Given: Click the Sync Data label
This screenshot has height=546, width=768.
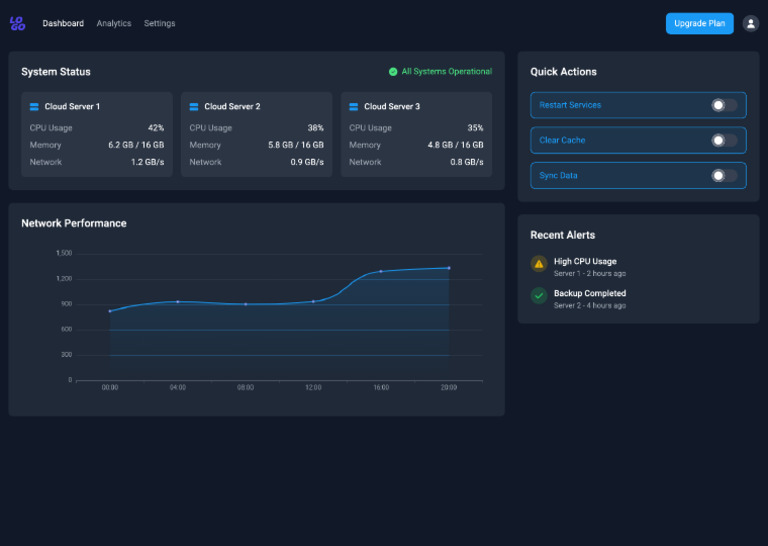Looking at the screenshot, I should point(558,175).
